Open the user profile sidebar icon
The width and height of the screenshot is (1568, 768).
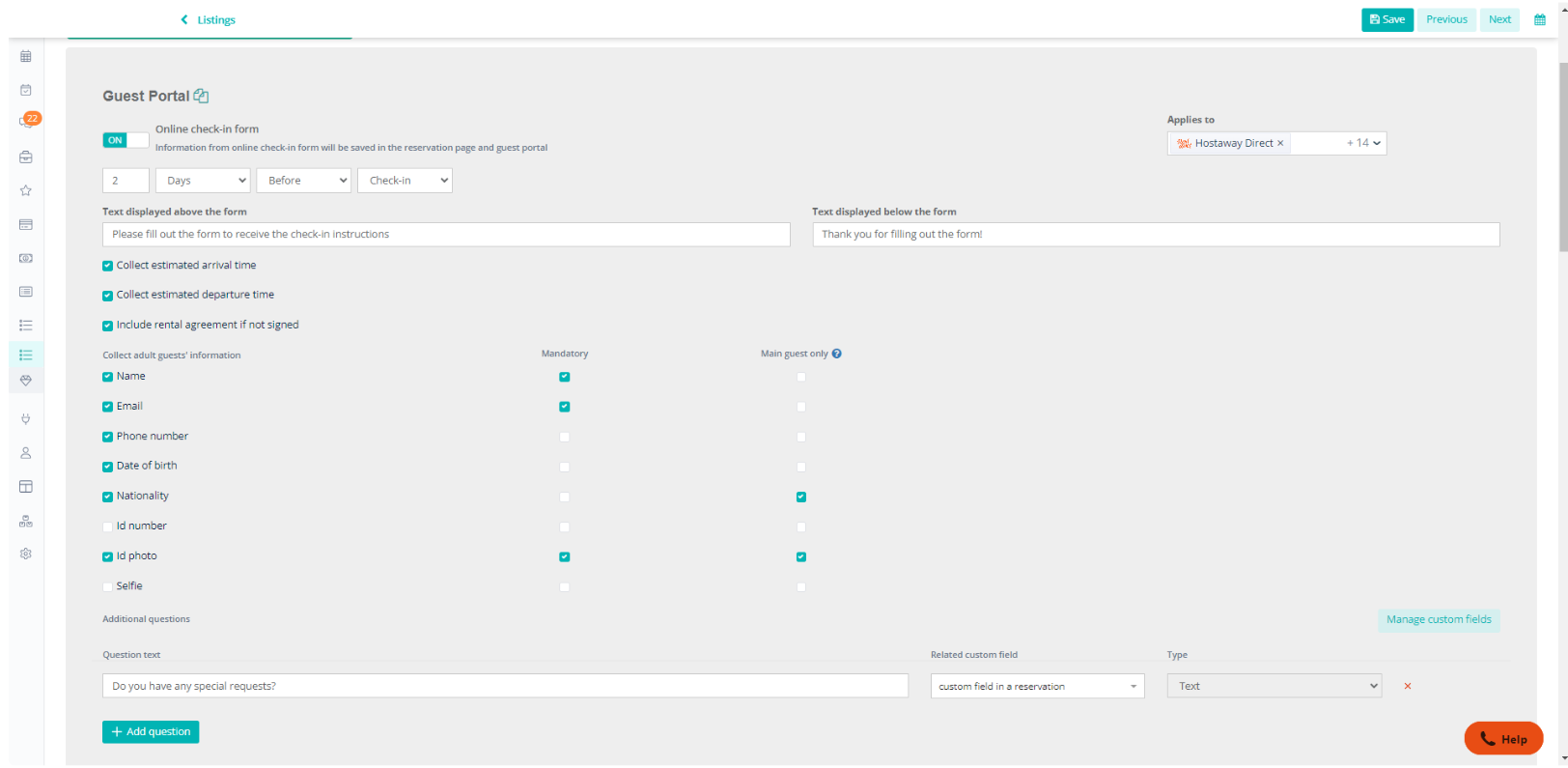coord(26,452)
